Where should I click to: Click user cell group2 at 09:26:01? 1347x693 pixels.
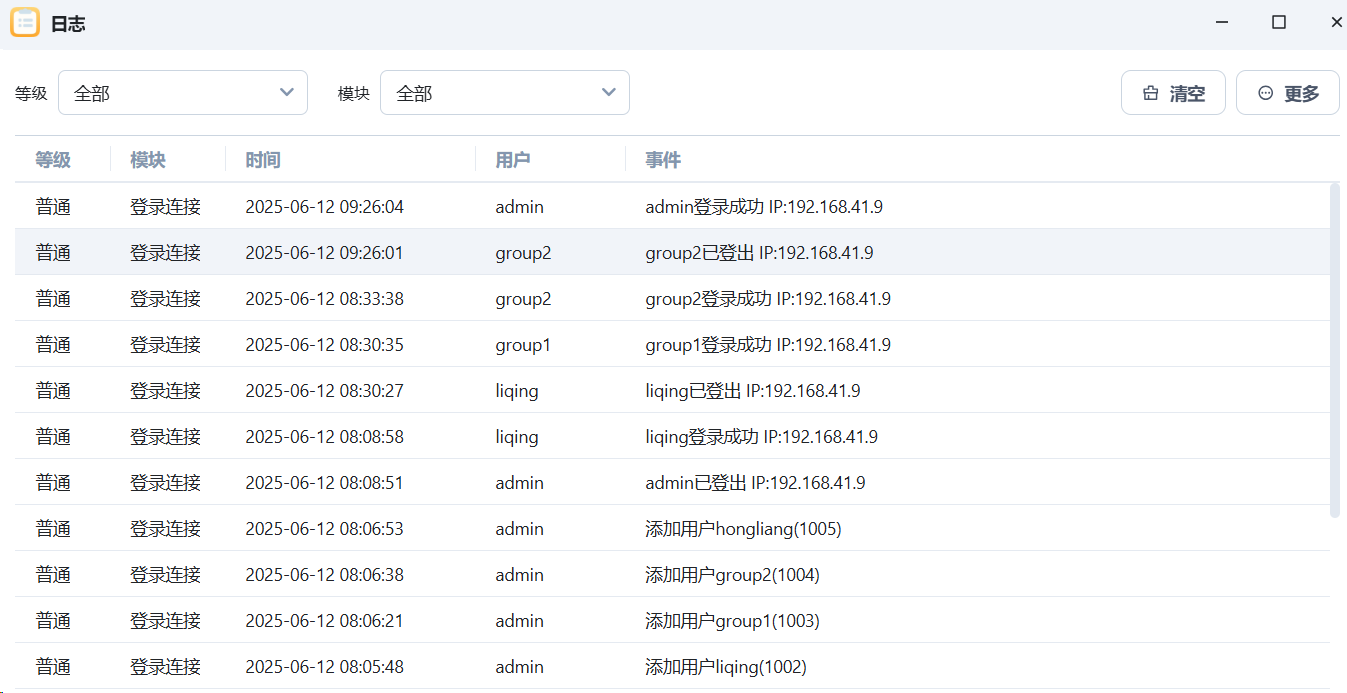pyautogui.click(x=523, y=254)
